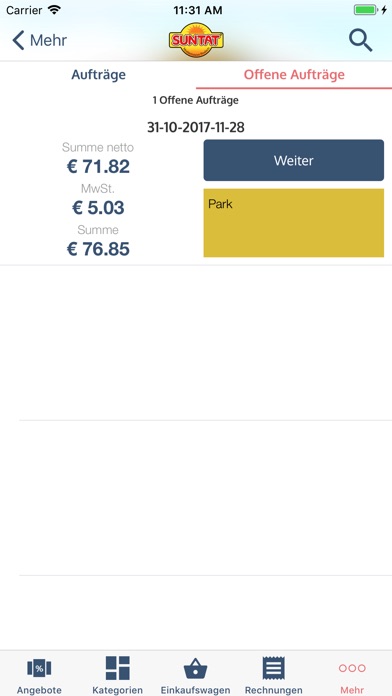Open the Einkaufswagen basket icon

[x=195, y=668]
